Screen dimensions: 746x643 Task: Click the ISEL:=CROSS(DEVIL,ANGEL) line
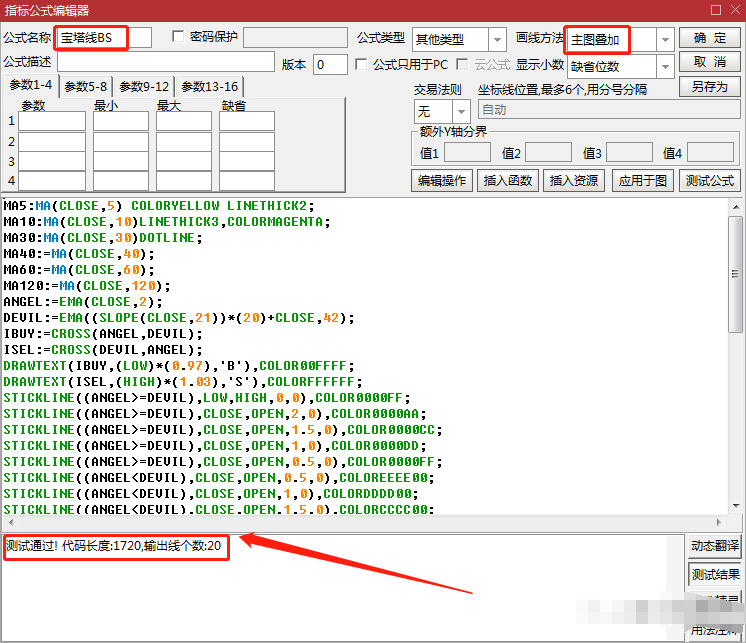(x=103, y=350)
